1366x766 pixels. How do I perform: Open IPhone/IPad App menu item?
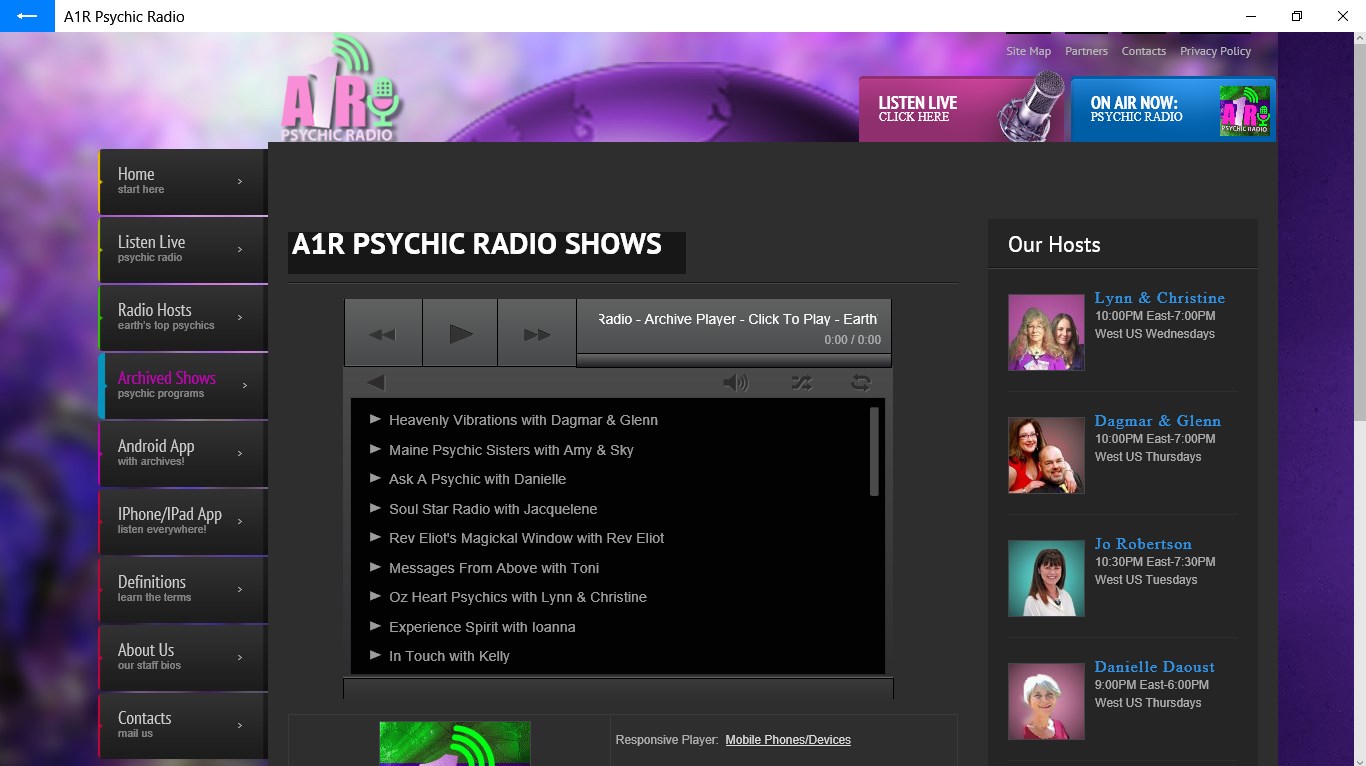[x=183, y=521]
